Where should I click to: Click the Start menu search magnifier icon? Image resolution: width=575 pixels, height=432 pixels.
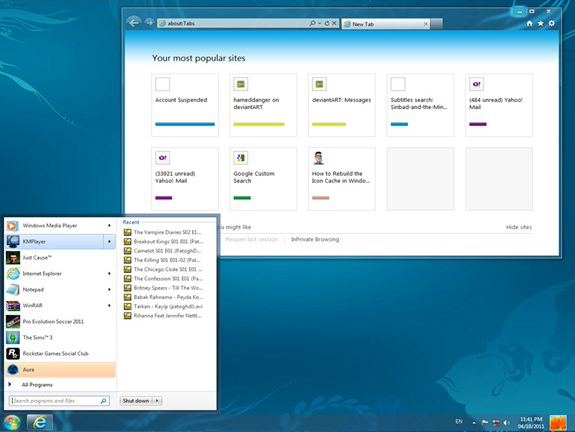(x=104, y=401)
